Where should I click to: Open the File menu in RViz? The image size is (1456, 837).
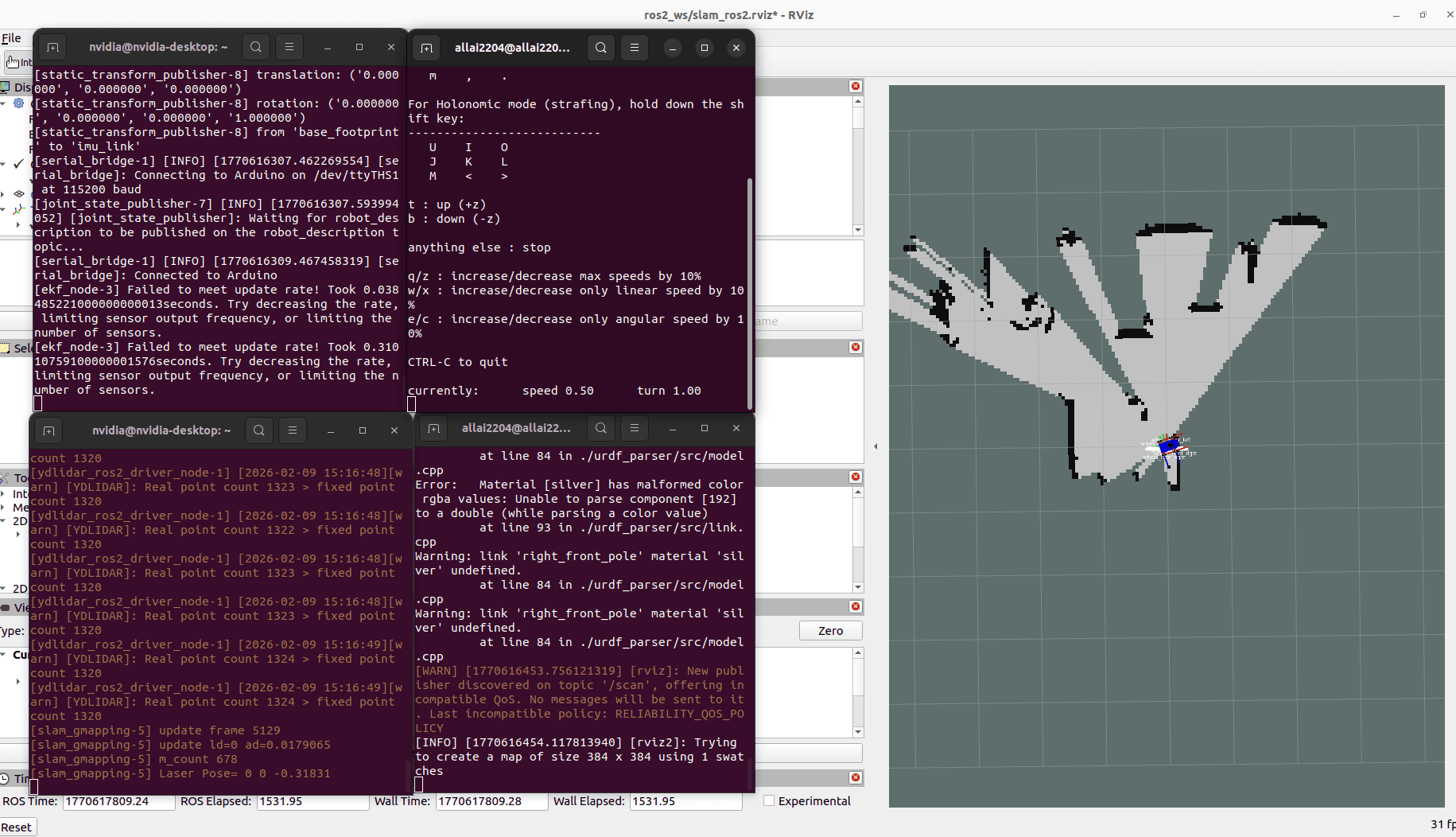[x=13, y=37]
